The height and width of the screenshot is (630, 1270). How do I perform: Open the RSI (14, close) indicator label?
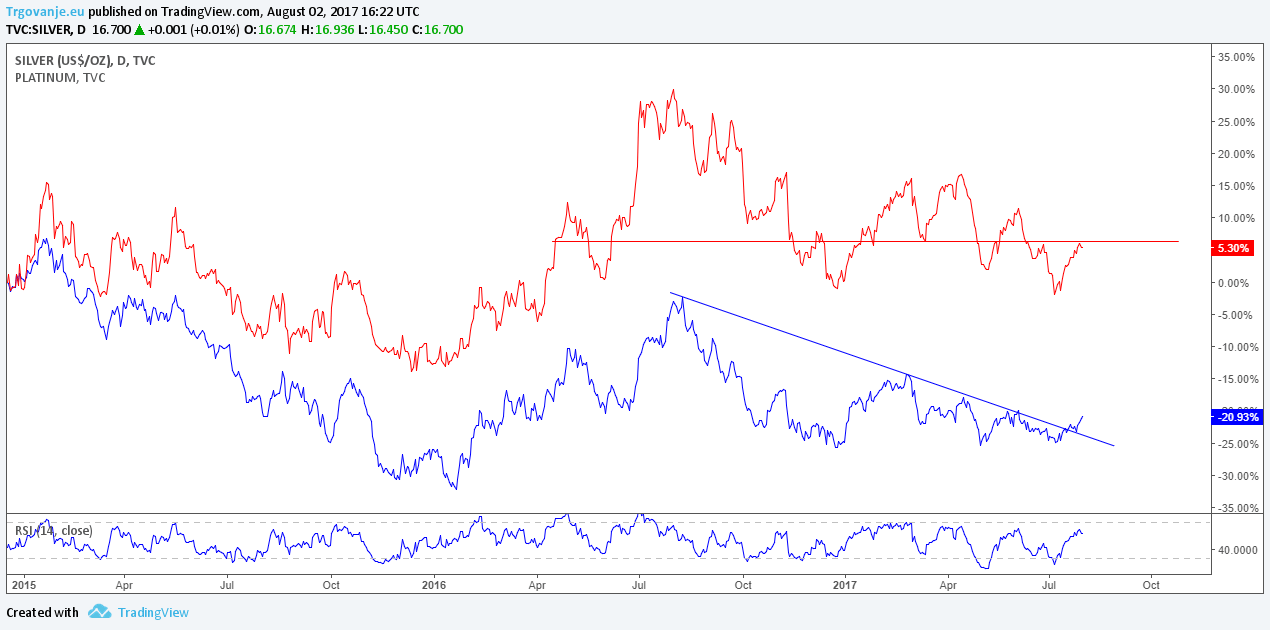pos(53,530)
